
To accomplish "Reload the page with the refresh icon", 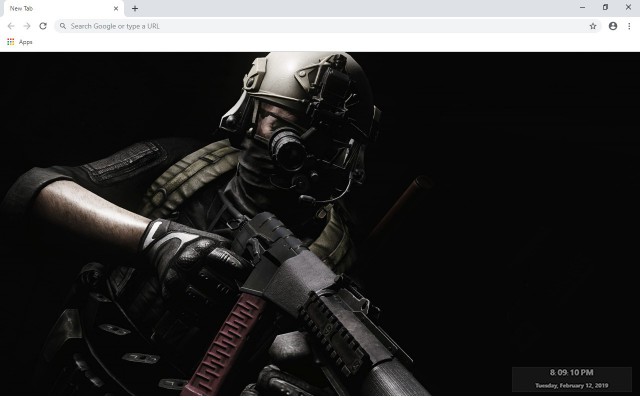I will pos(43,26).
